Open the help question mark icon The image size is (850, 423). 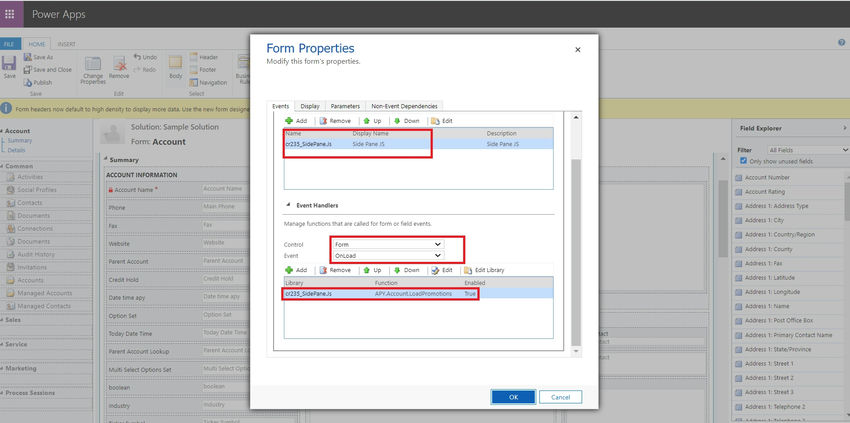point(841,42)
